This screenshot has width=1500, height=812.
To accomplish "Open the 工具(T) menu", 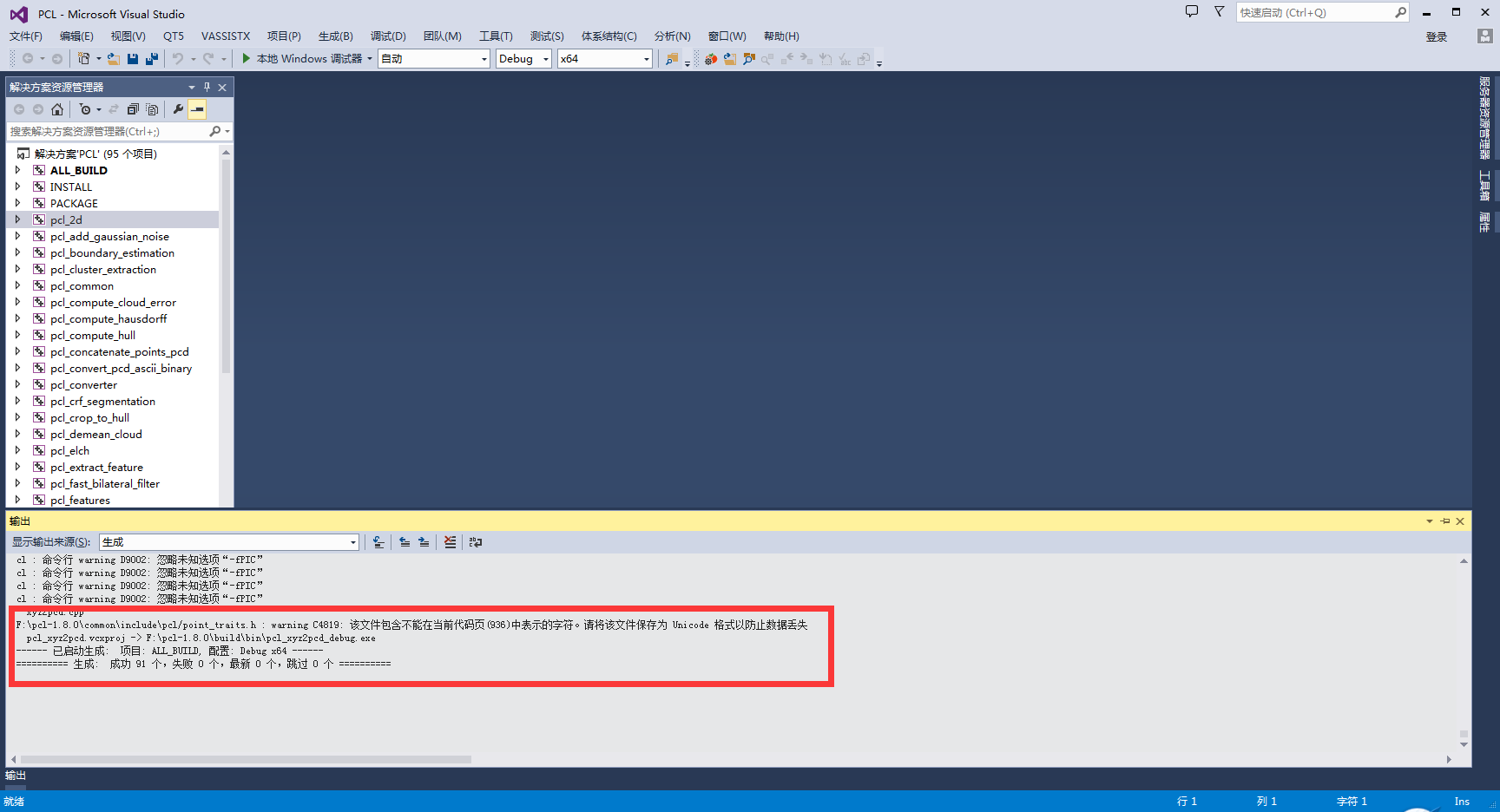I will (496, 36).
